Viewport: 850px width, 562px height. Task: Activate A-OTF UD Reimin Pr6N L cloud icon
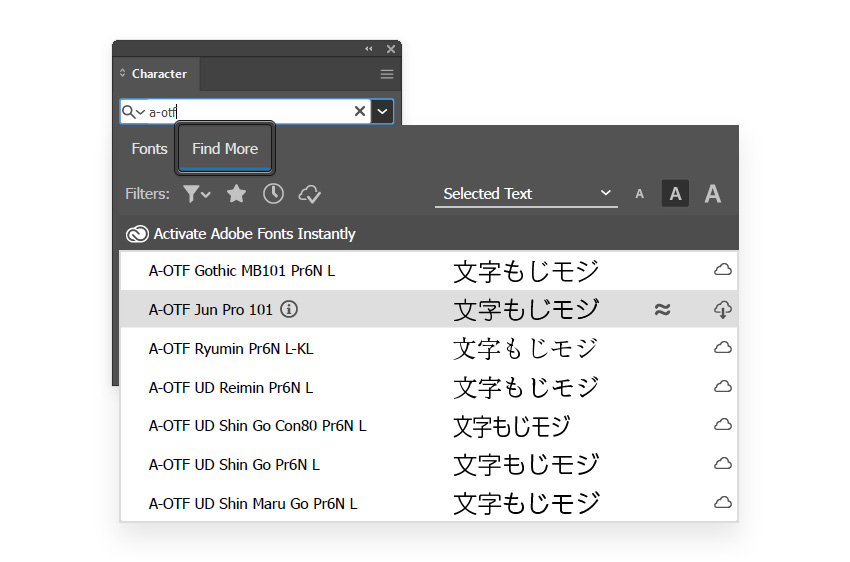pos(723,386)
